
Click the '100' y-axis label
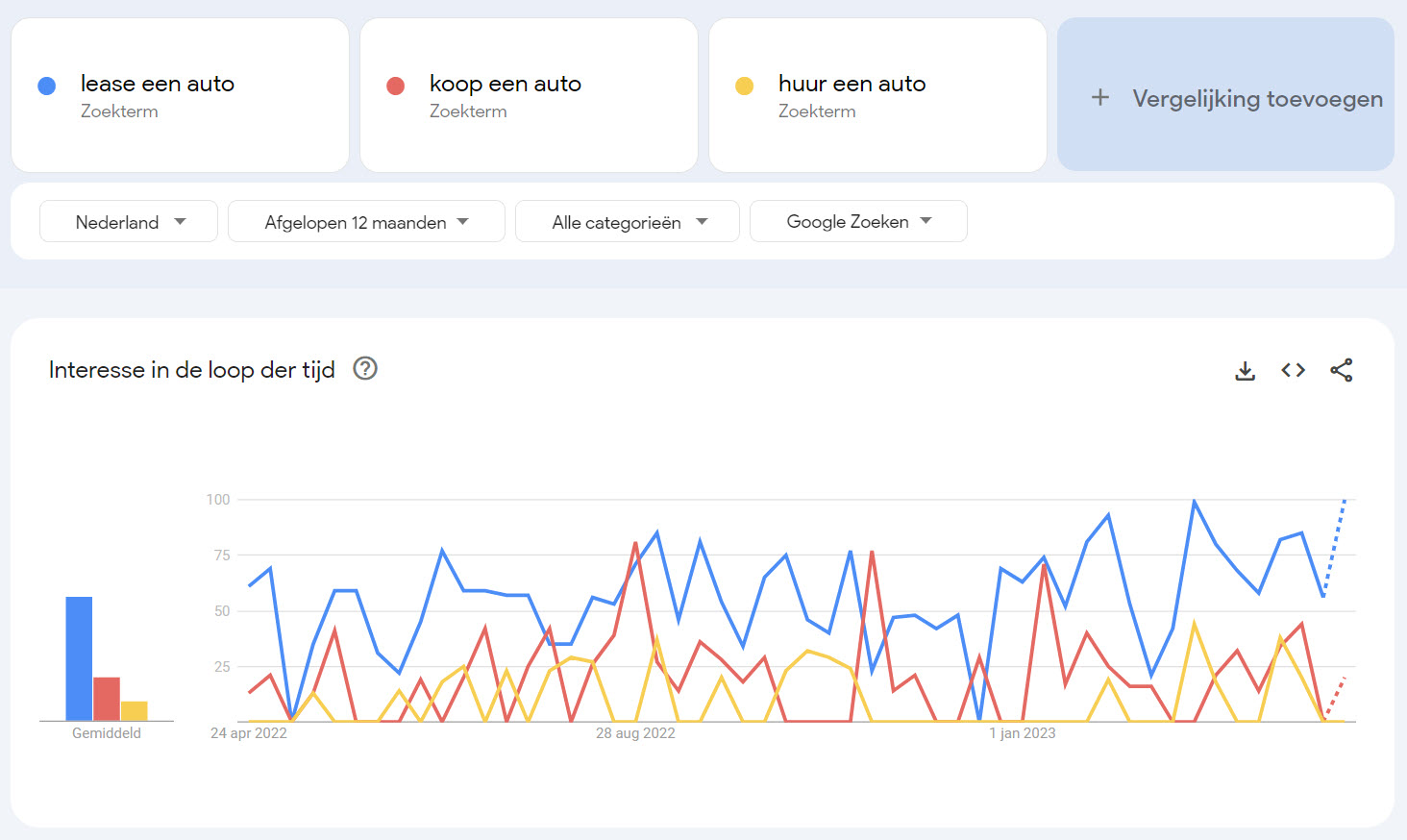click(218, 499)
